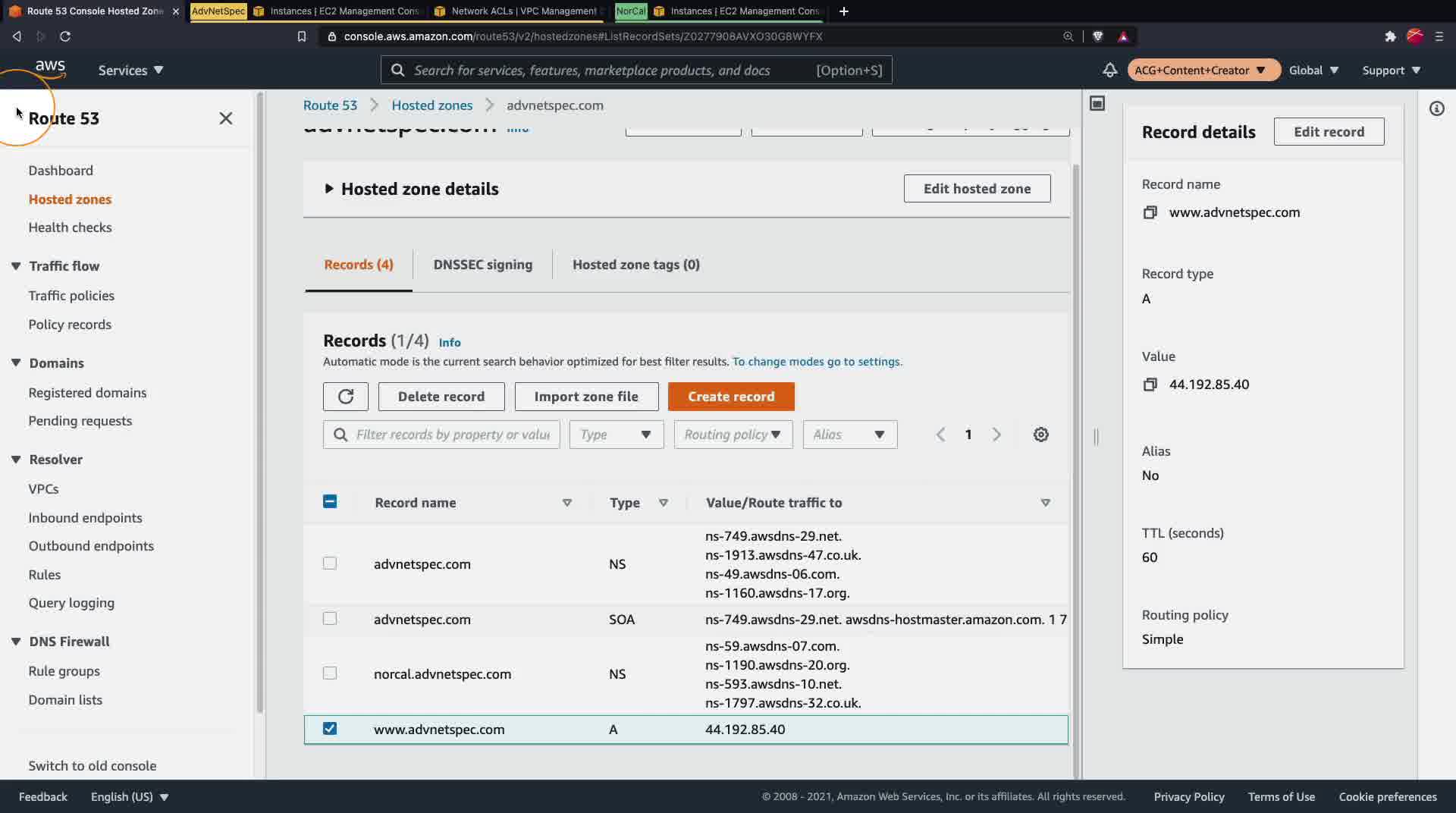Open the Global region dropdown
This screenshot has width=1456, height=813.
1313,70
